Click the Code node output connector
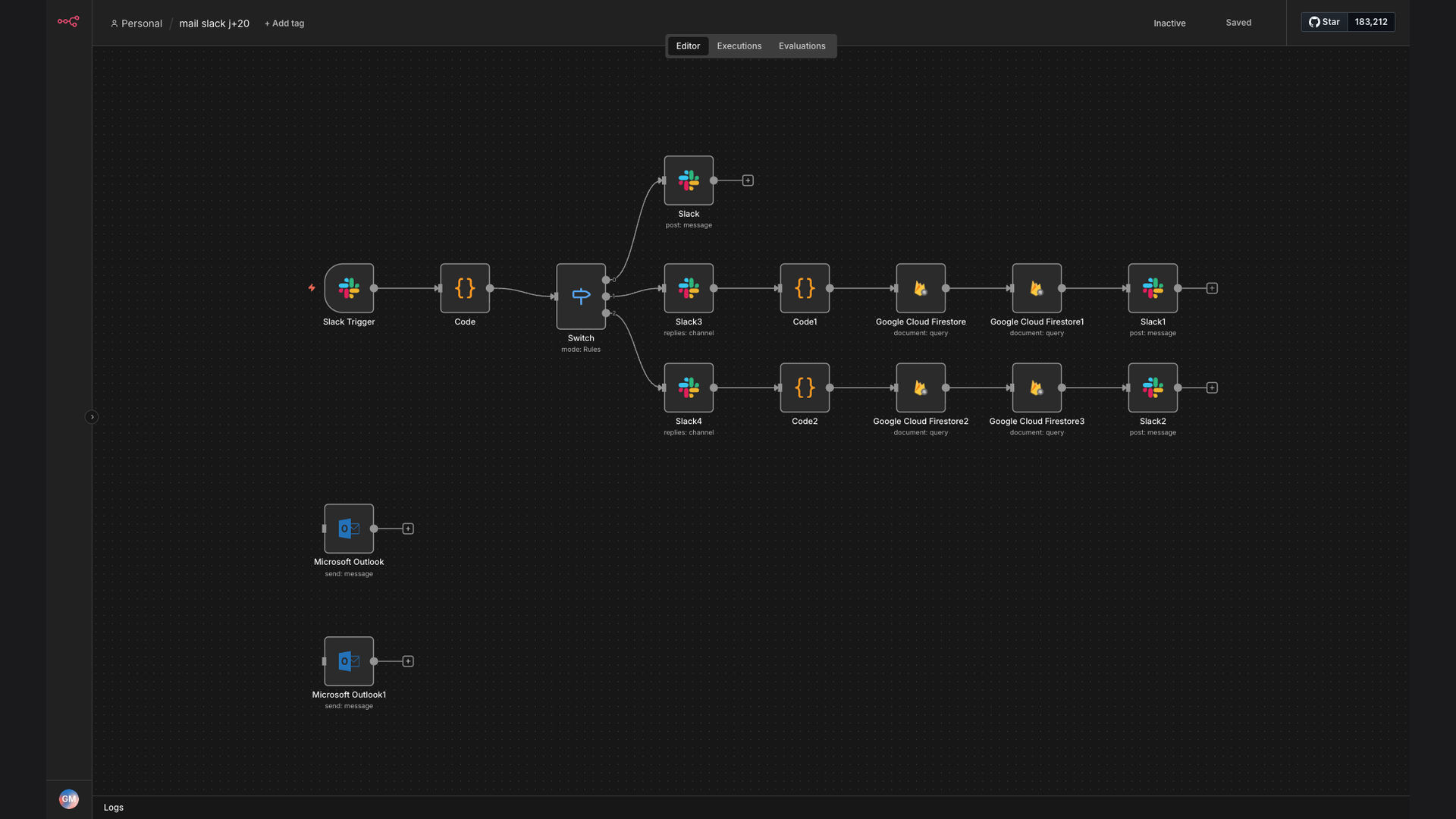 [490, 288]
